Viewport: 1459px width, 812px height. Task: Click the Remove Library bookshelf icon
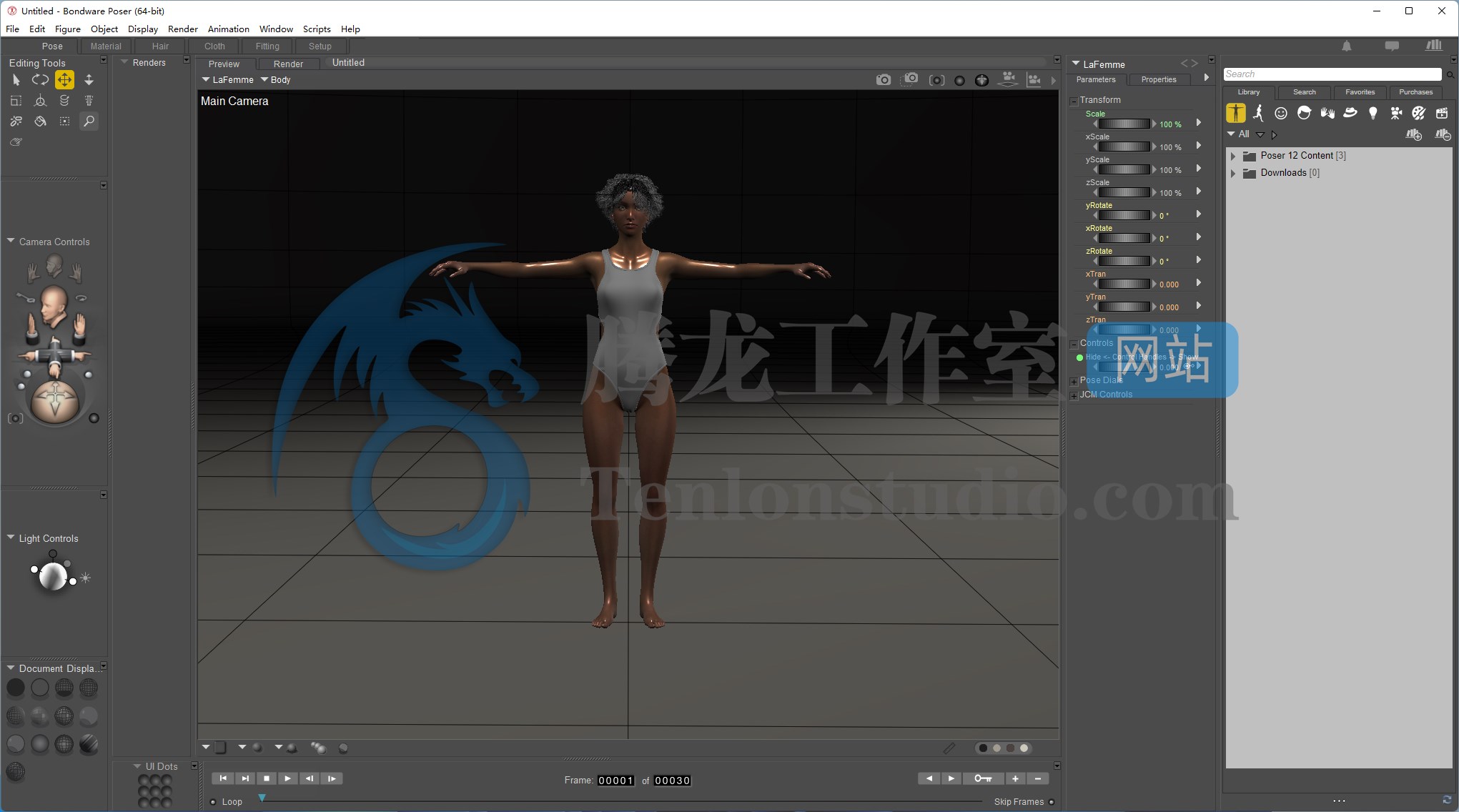click(x=1443, y=134)
